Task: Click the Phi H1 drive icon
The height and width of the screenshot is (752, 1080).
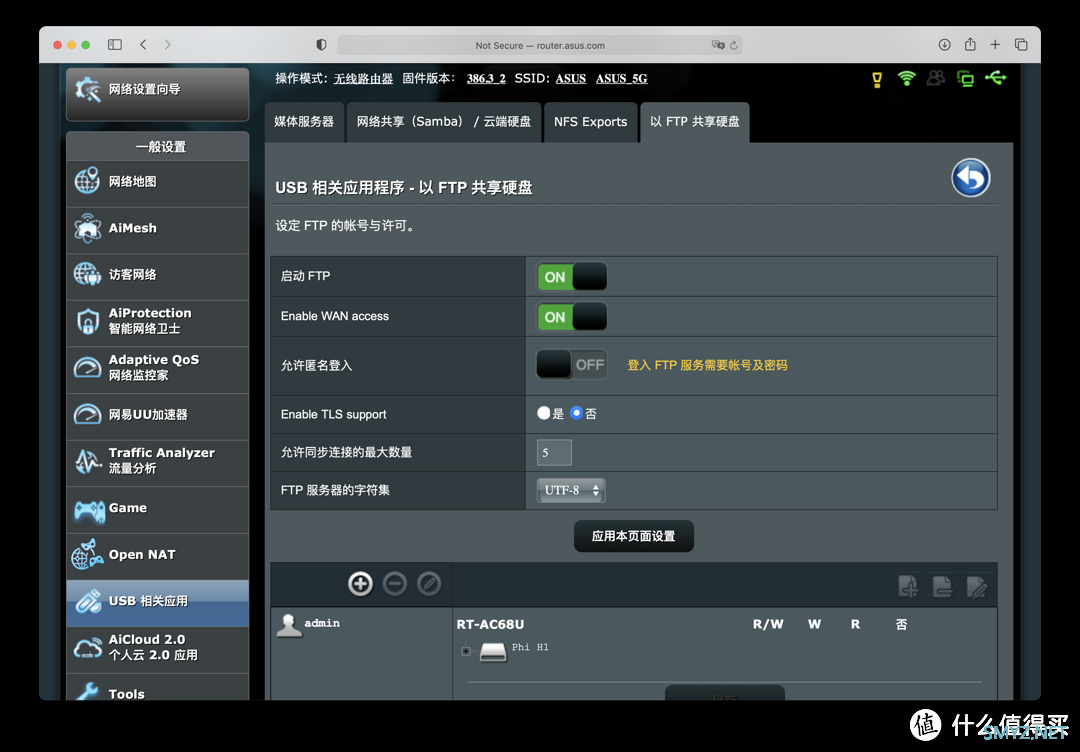Action: [x=493, y=651]
